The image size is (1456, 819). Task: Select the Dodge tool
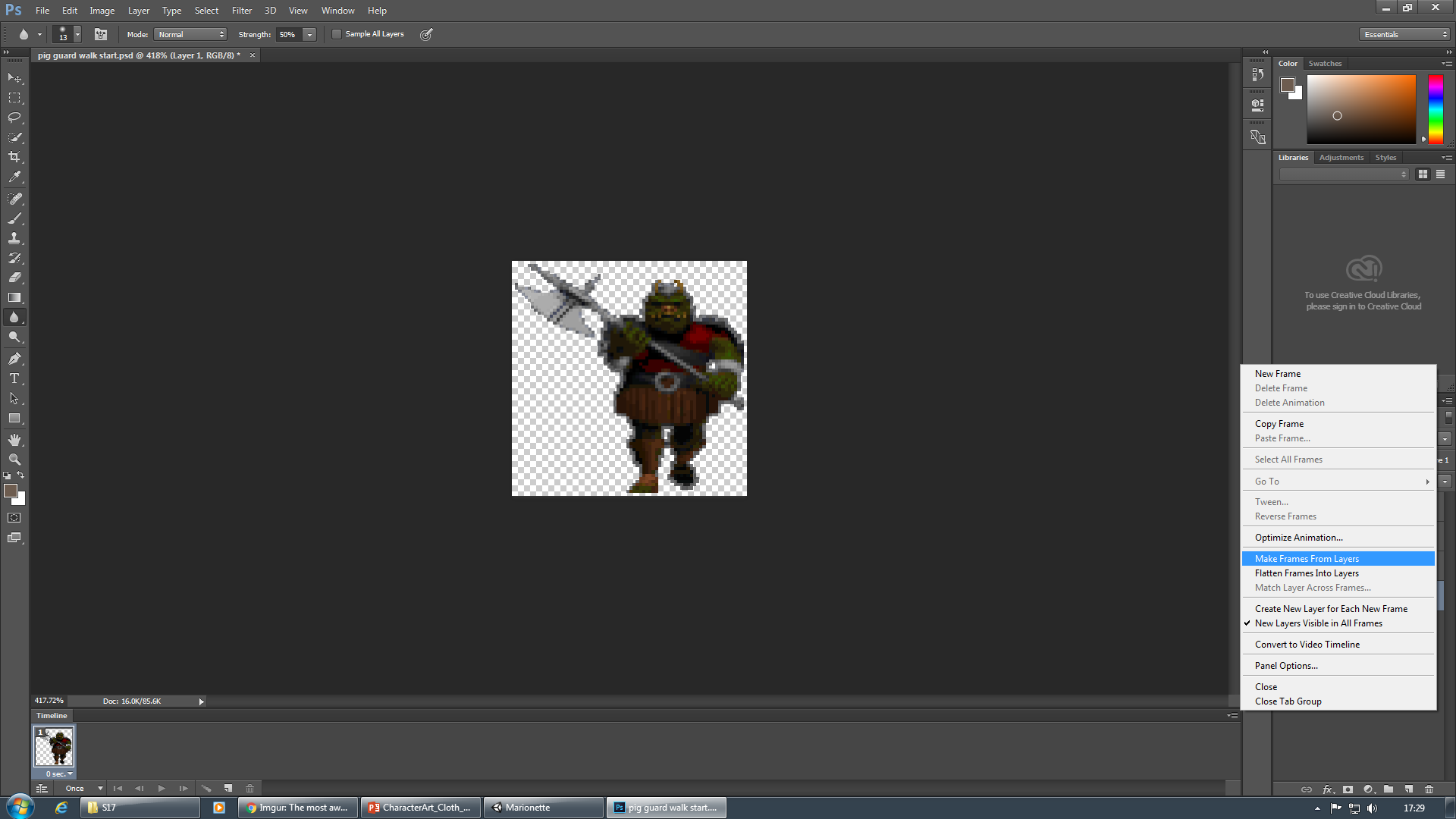click(x=14, y=337)
